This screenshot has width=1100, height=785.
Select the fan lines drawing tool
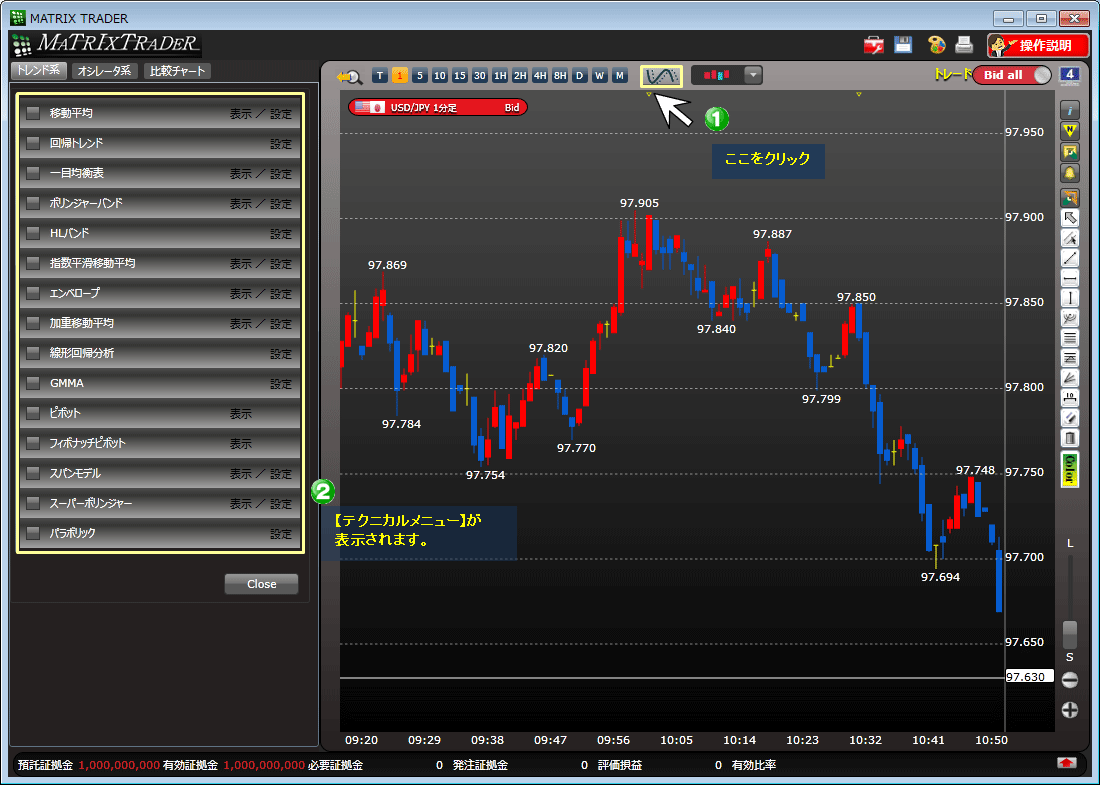tap(1069, 379)
